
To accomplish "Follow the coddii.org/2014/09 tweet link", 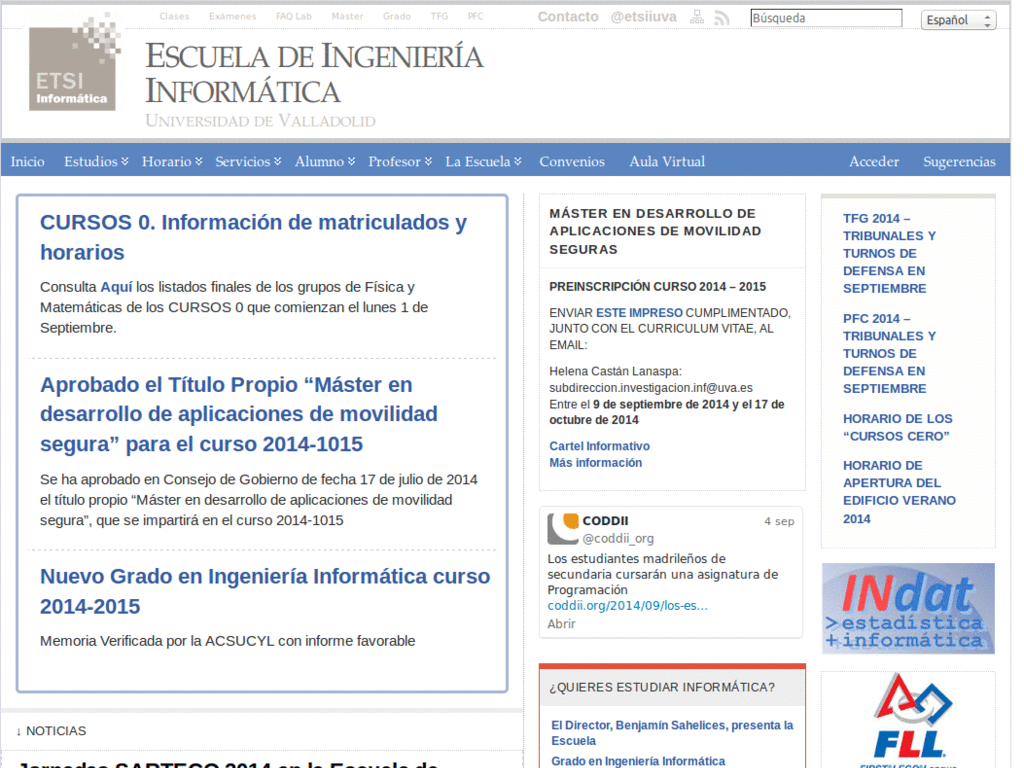I will (627, 605).
